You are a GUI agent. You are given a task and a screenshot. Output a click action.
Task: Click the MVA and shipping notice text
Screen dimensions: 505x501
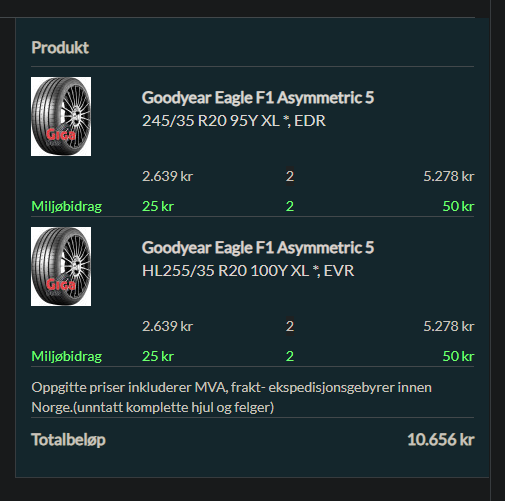231,397
